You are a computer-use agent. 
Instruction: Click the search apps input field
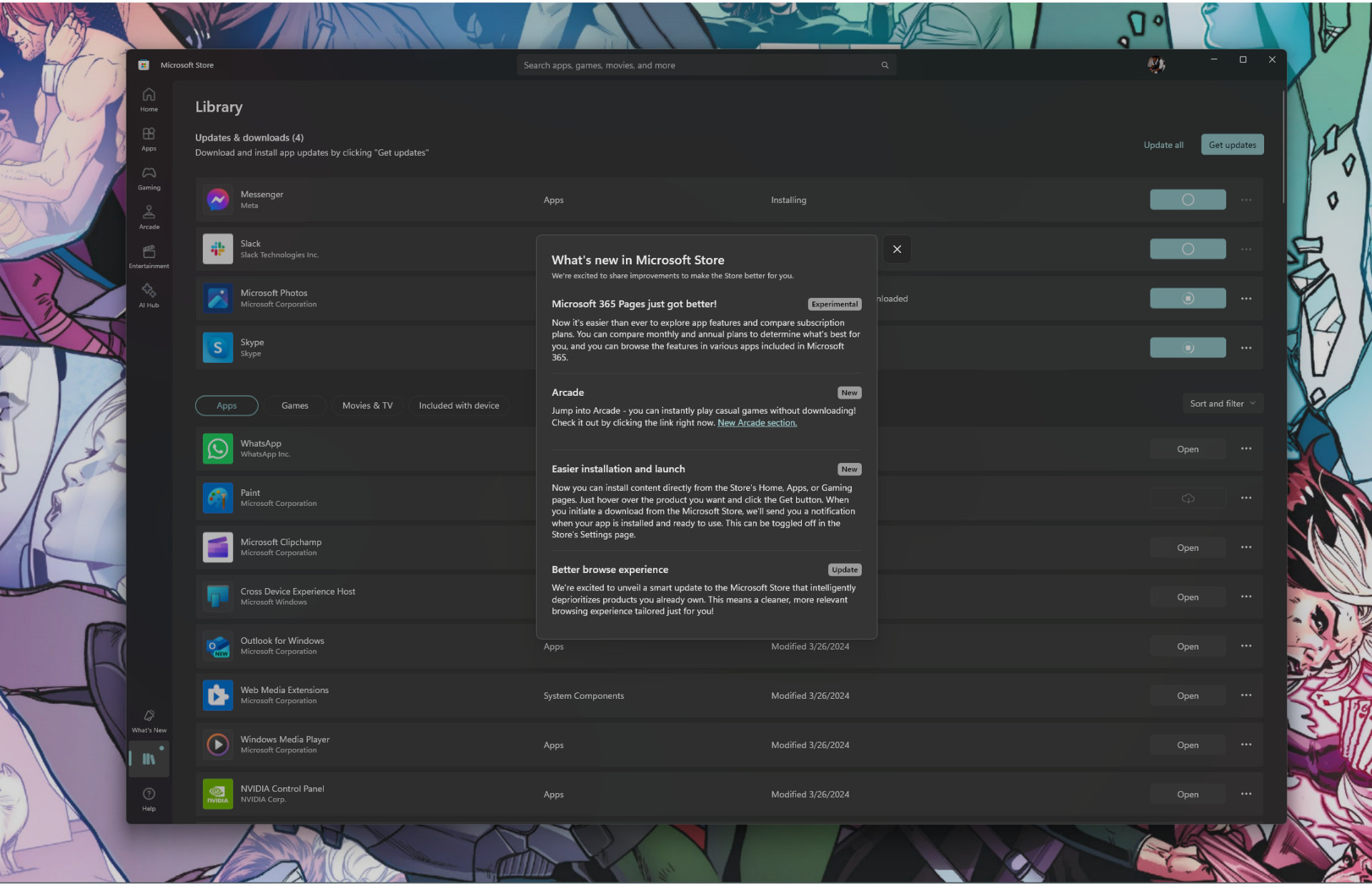706,65
